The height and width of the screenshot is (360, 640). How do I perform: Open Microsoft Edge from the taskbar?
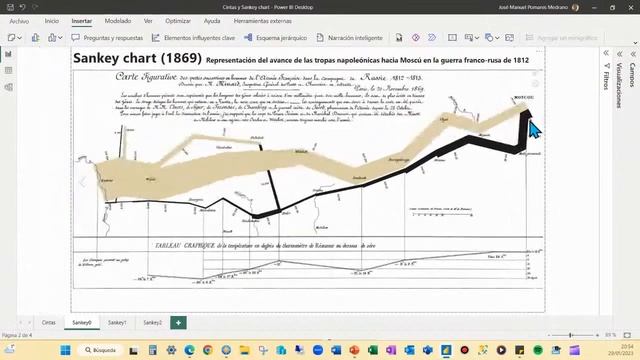point(189,350)
